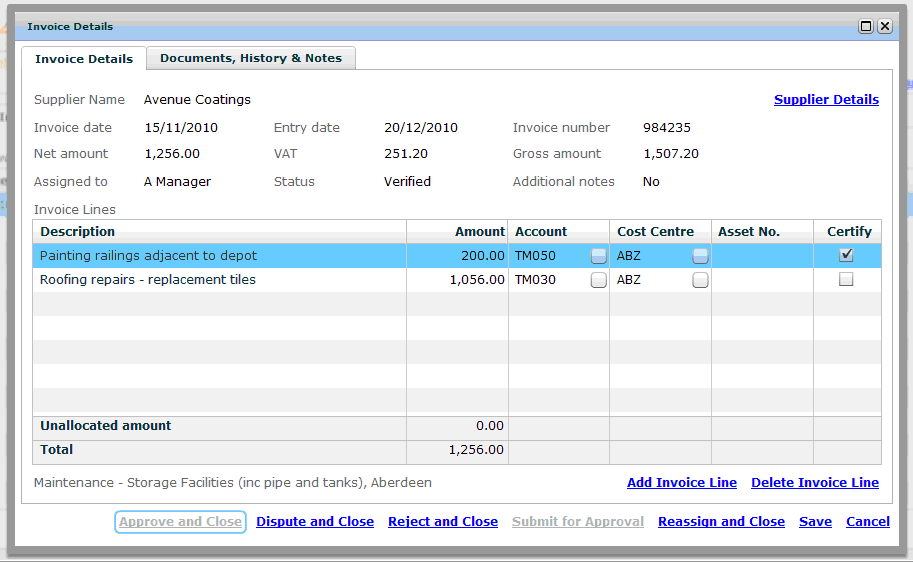Open cost centre lookup on Painting railings row
Image resolution: width=913 pixels, height=563 pixels.
click(x=700, y=256)
